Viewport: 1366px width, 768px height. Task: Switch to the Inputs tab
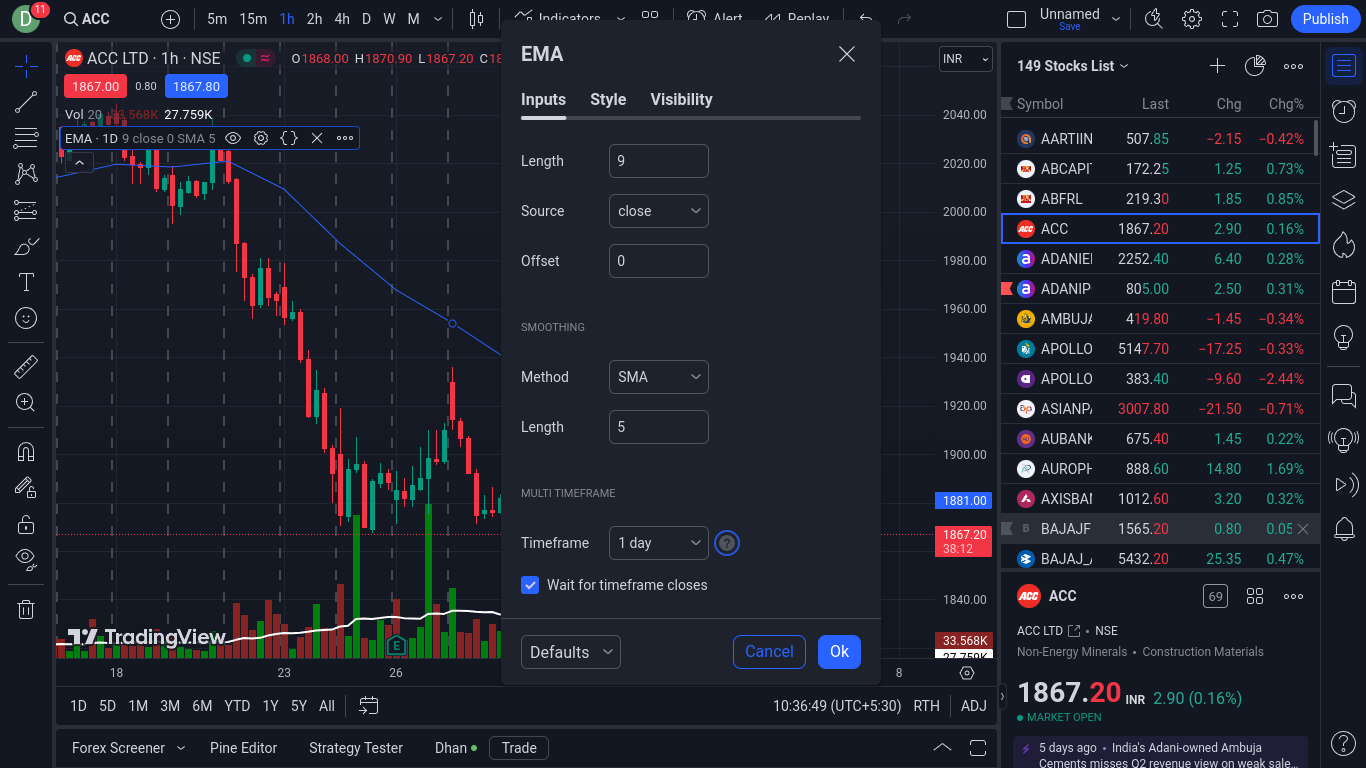pos(543,99)
